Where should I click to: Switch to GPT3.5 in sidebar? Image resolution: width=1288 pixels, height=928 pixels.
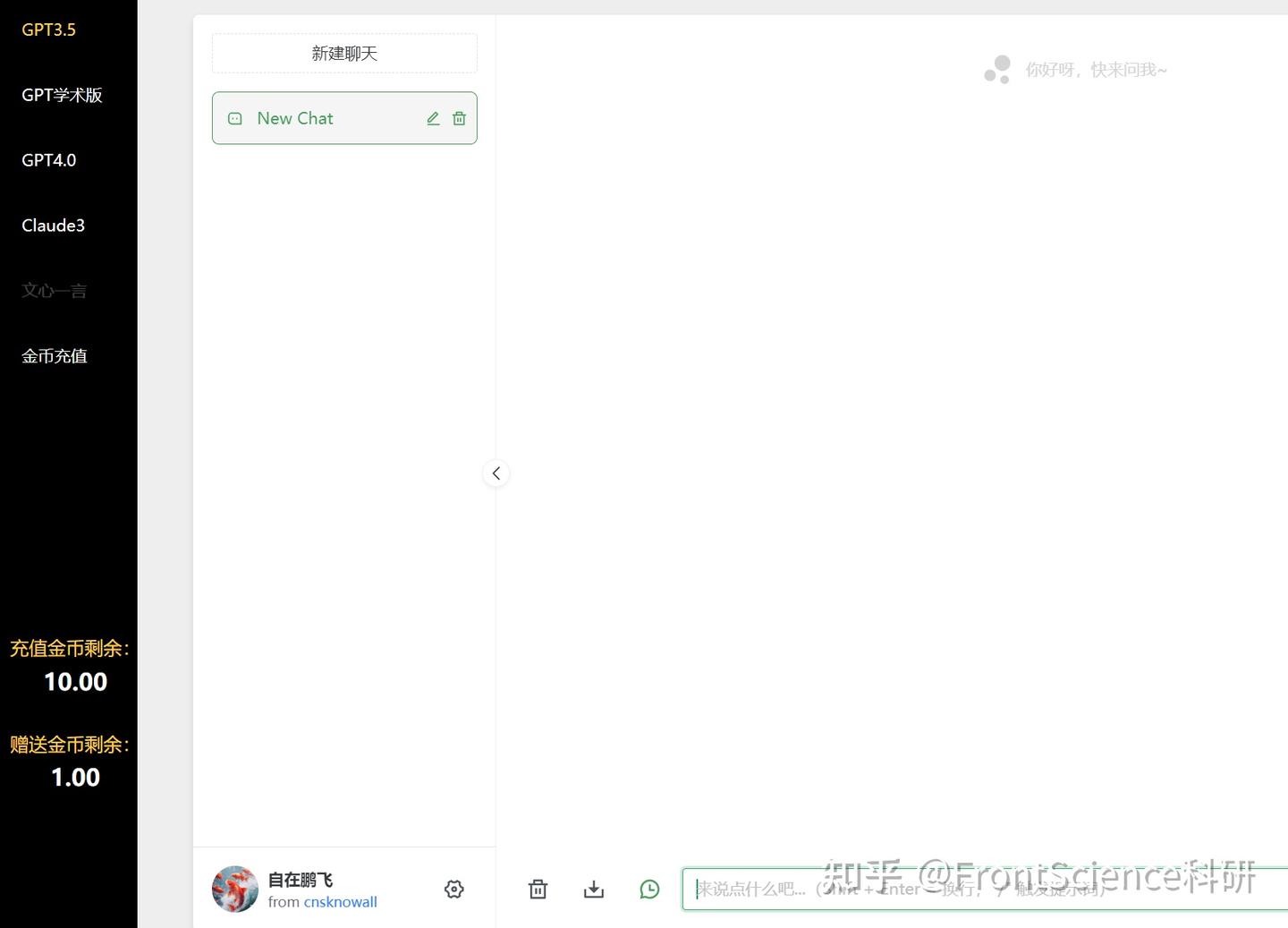pos(49,30)
